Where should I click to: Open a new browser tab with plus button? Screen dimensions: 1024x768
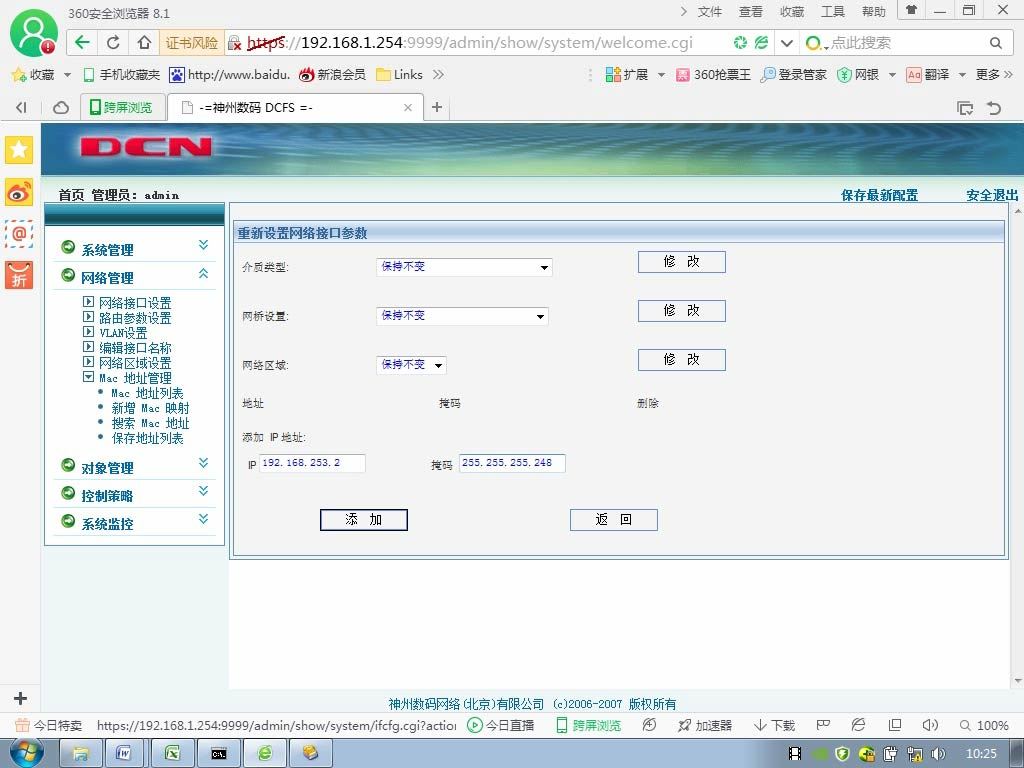pos(437,107)
